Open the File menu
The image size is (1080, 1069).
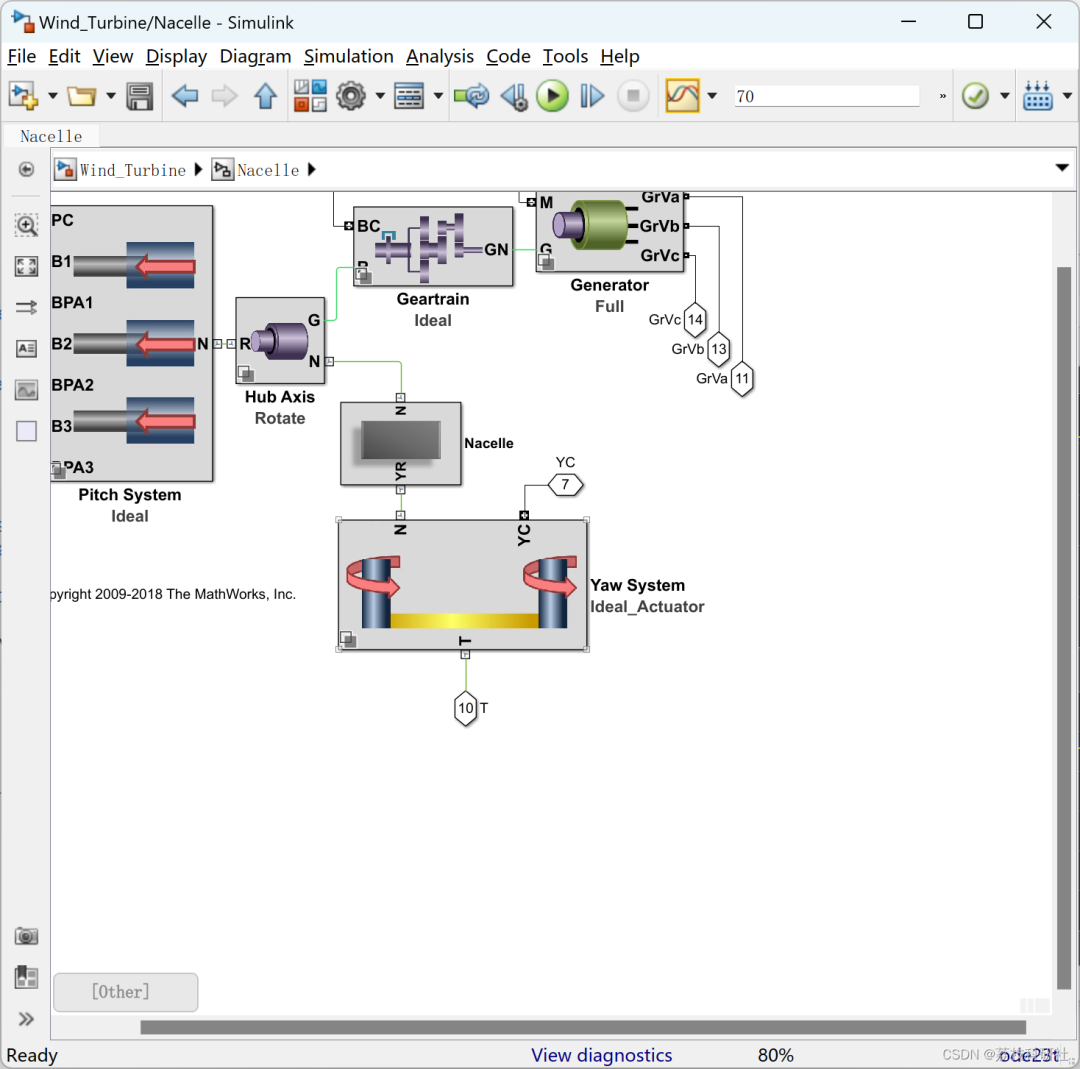pos(21,56)
